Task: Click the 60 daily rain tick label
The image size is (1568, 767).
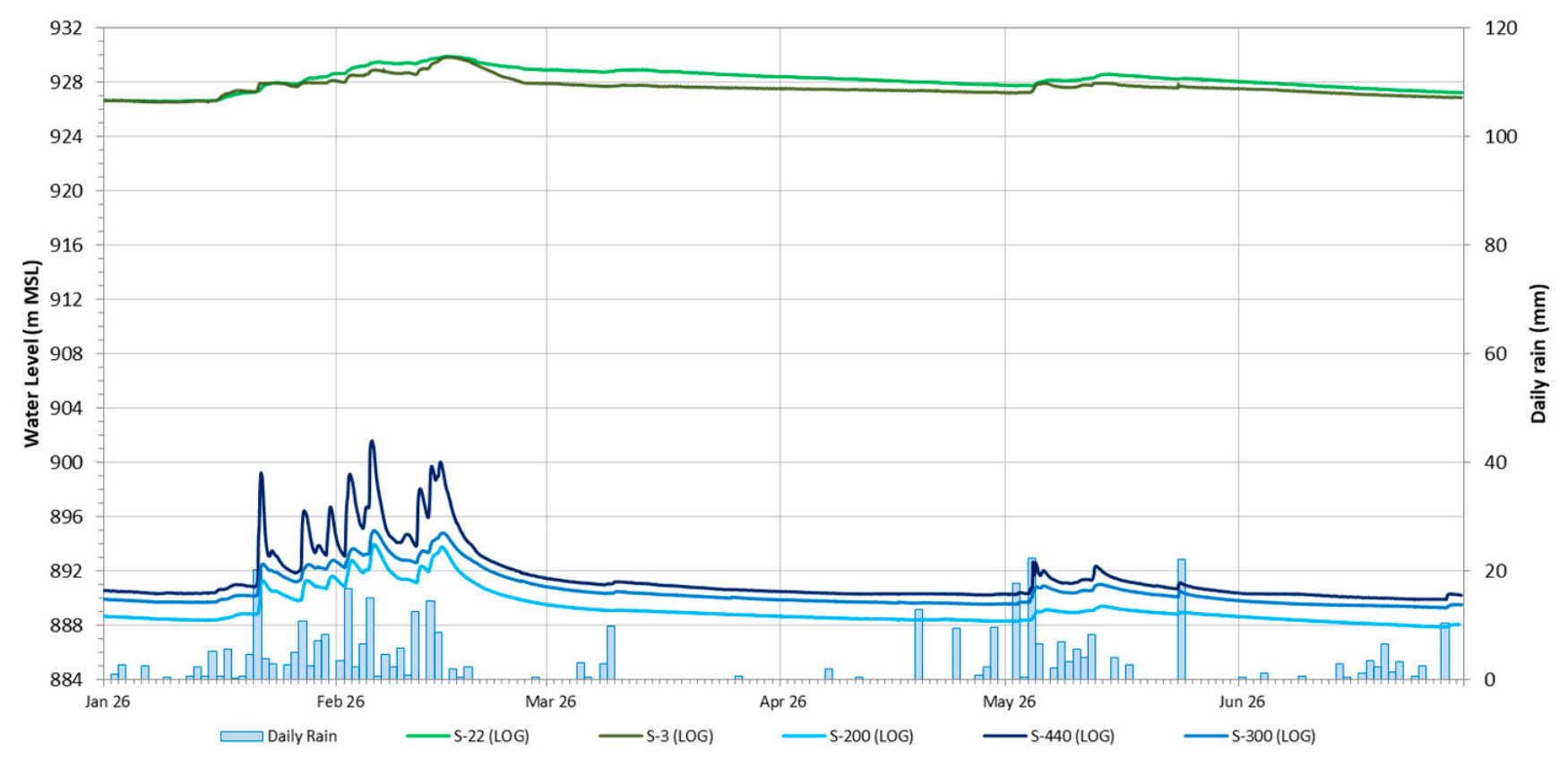Action: tap(1495, 354)
